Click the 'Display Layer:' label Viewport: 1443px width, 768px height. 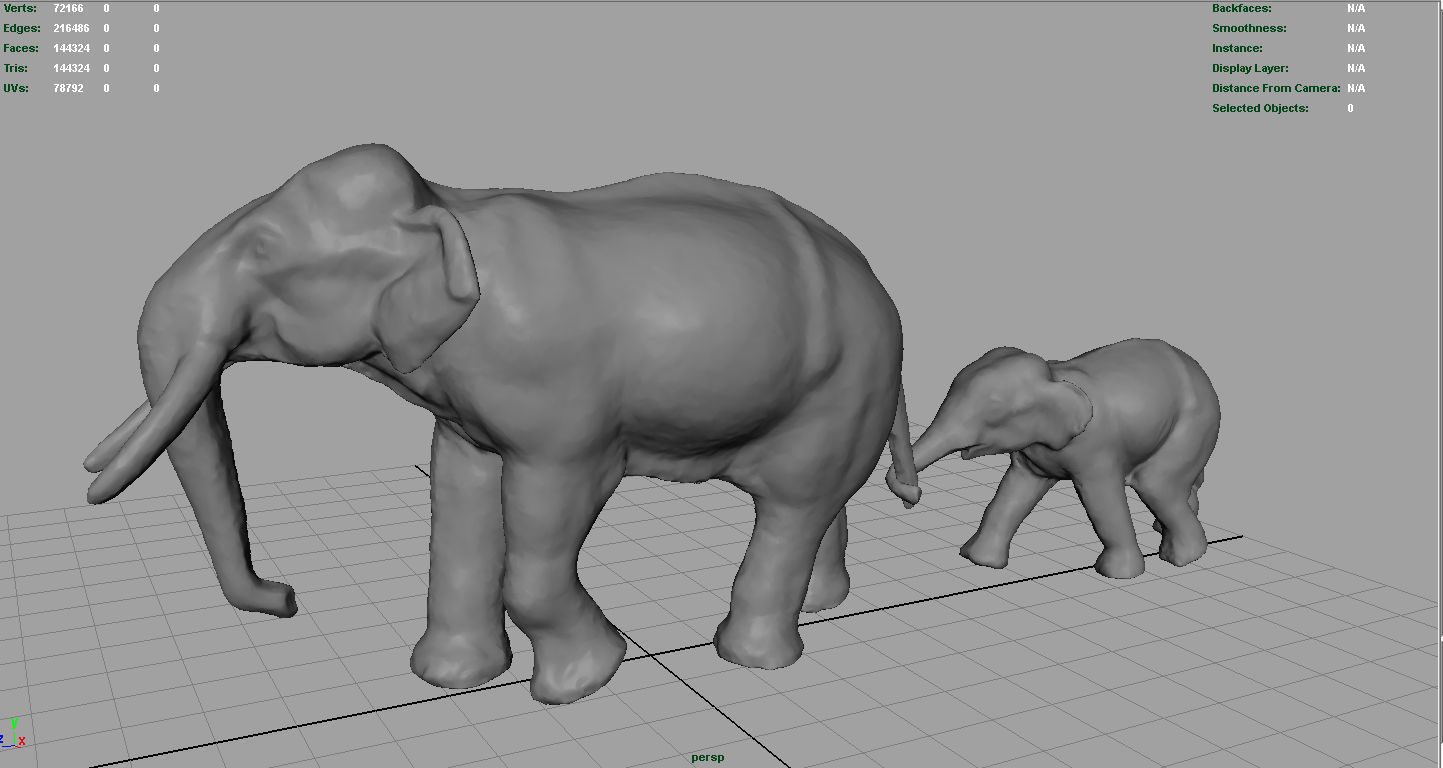(x=1250, y=68)
